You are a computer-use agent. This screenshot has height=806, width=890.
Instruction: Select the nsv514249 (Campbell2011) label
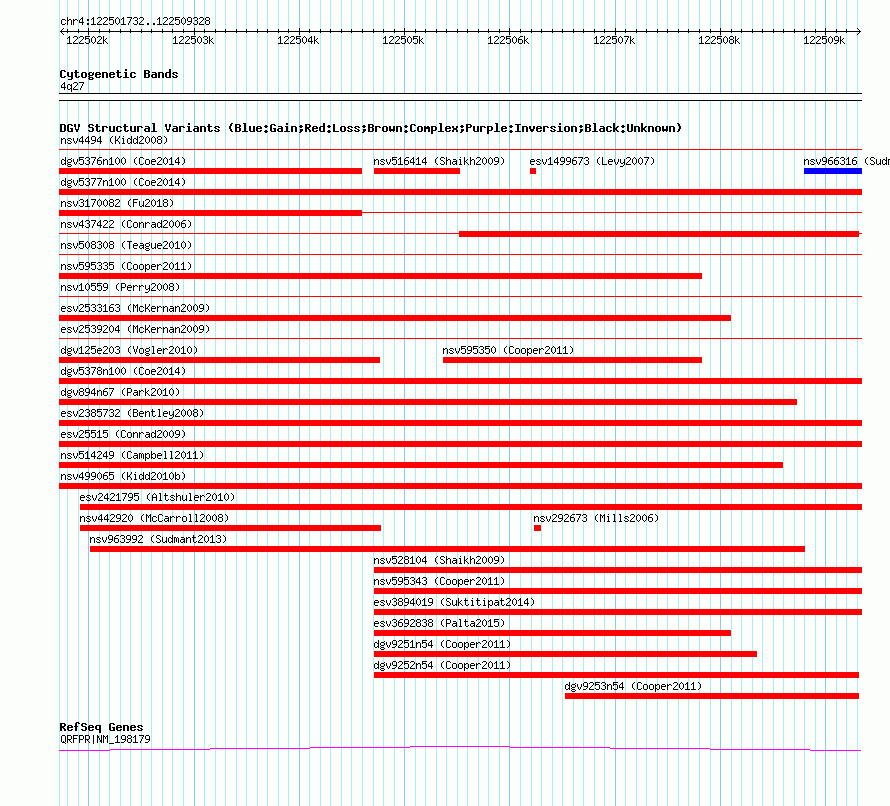click(x=132, y=455)
